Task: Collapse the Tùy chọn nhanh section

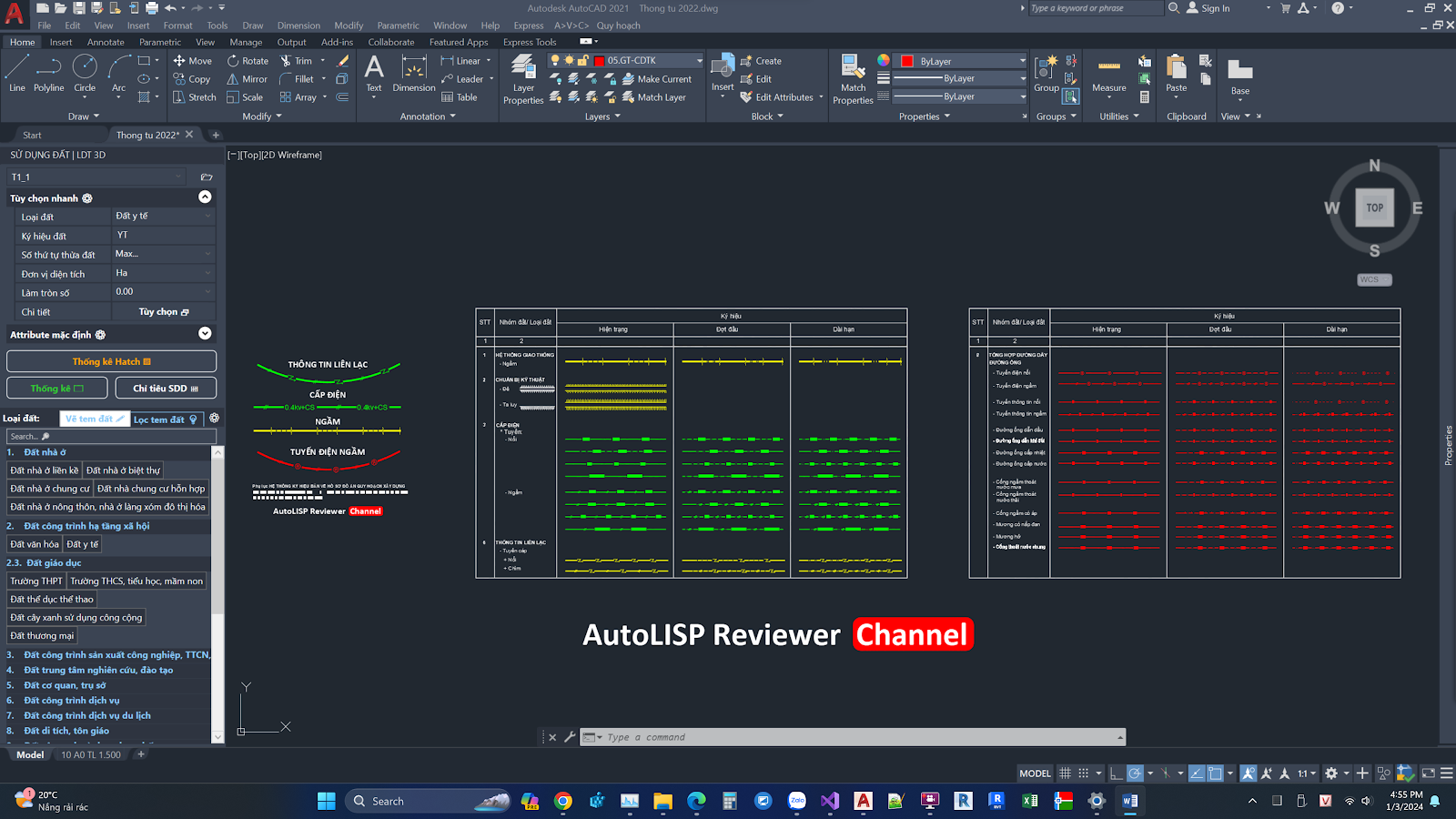Action: coord(205,197)
